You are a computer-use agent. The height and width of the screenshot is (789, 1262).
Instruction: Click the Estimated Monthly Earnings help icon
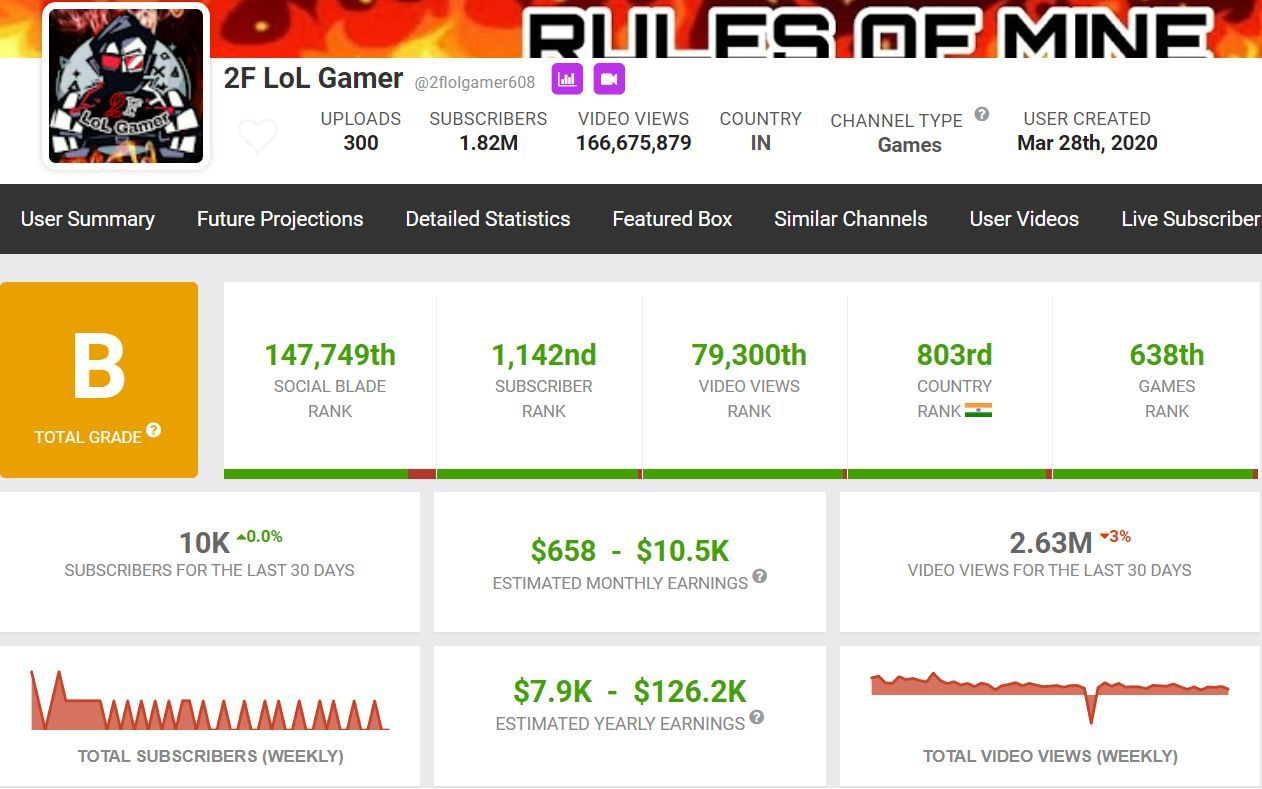tap(760, 576)
